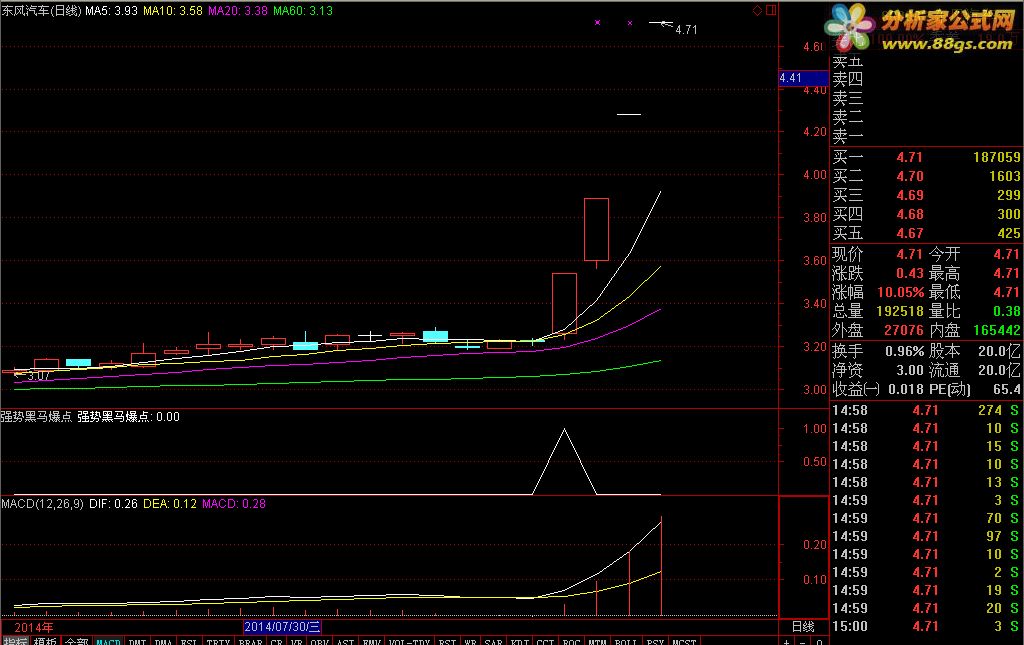
Task: Click the MA5: 3.93 value
Action: pos(111,10)
